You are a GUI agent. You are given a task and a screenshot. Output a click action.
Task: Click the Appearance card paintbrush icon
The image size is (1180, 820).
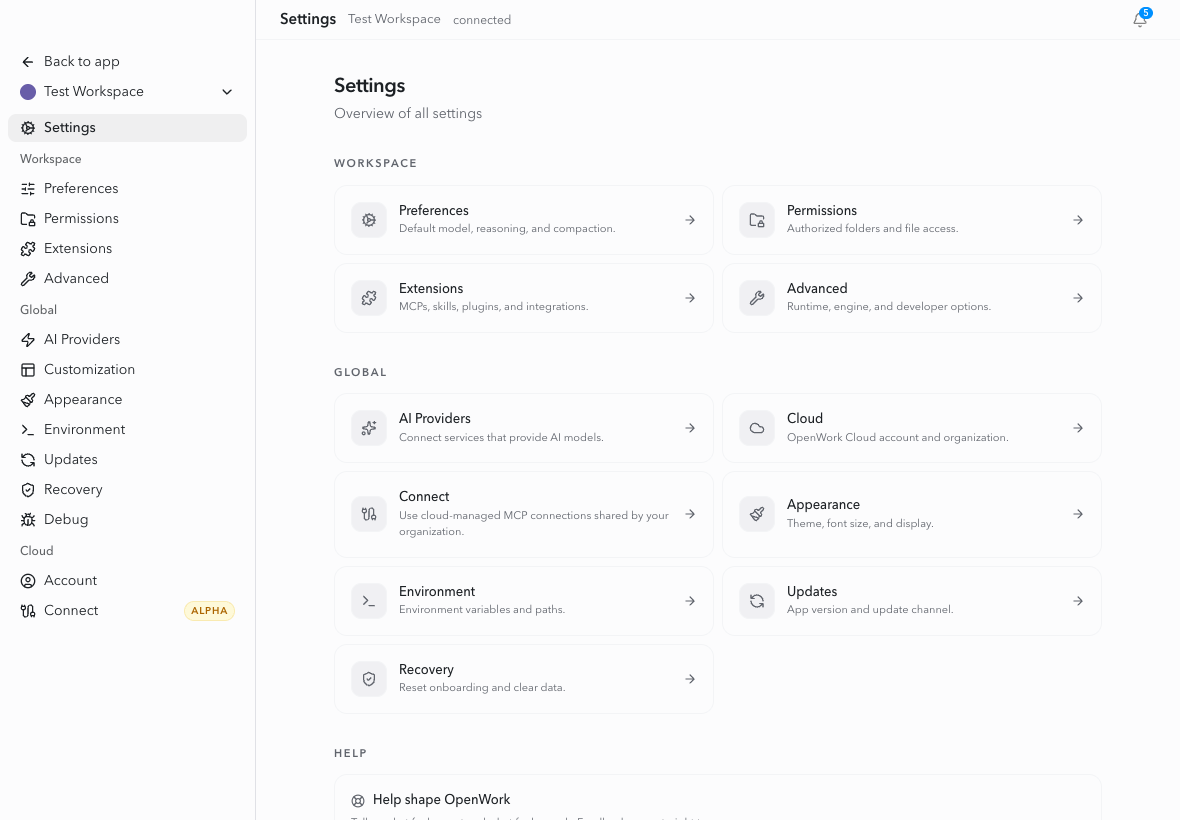coord(757,515)
